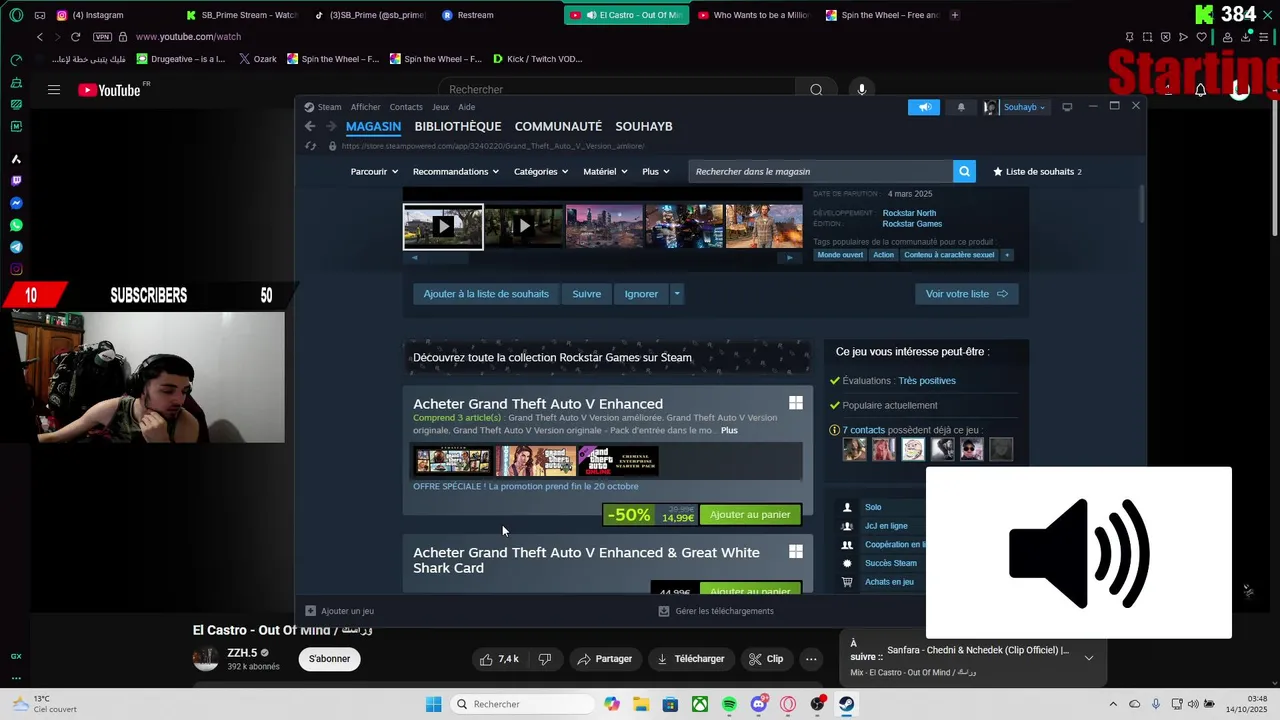Image resolution: width=1280 pixels, height=720 pixels.
Task: Open Telegram in Opera sidebar
Action: click(16, 247)
